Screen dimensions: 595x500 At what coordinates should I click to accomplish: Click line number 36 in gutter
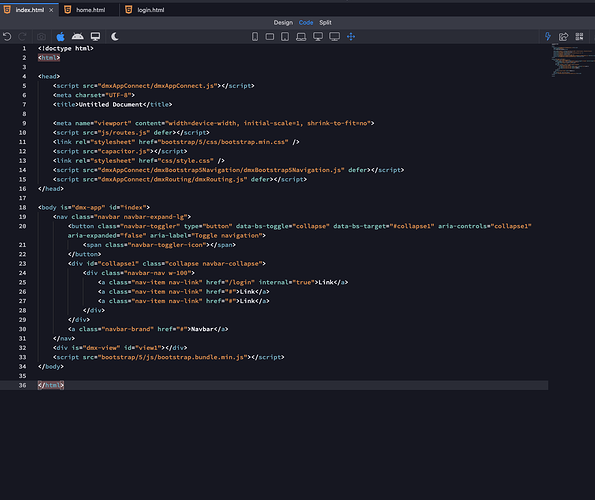point(23,385)
